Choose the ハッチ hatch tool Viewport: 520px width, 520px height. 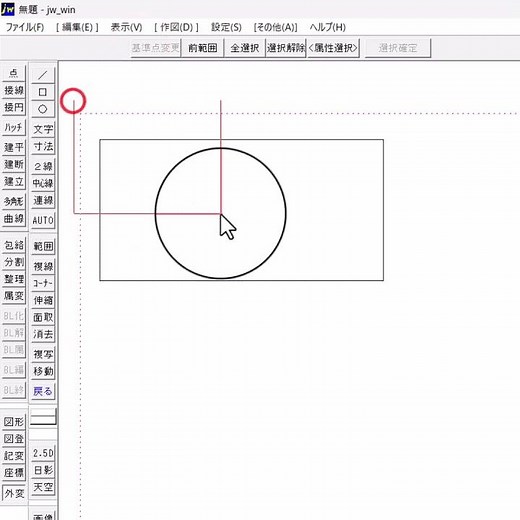point(14,127)
